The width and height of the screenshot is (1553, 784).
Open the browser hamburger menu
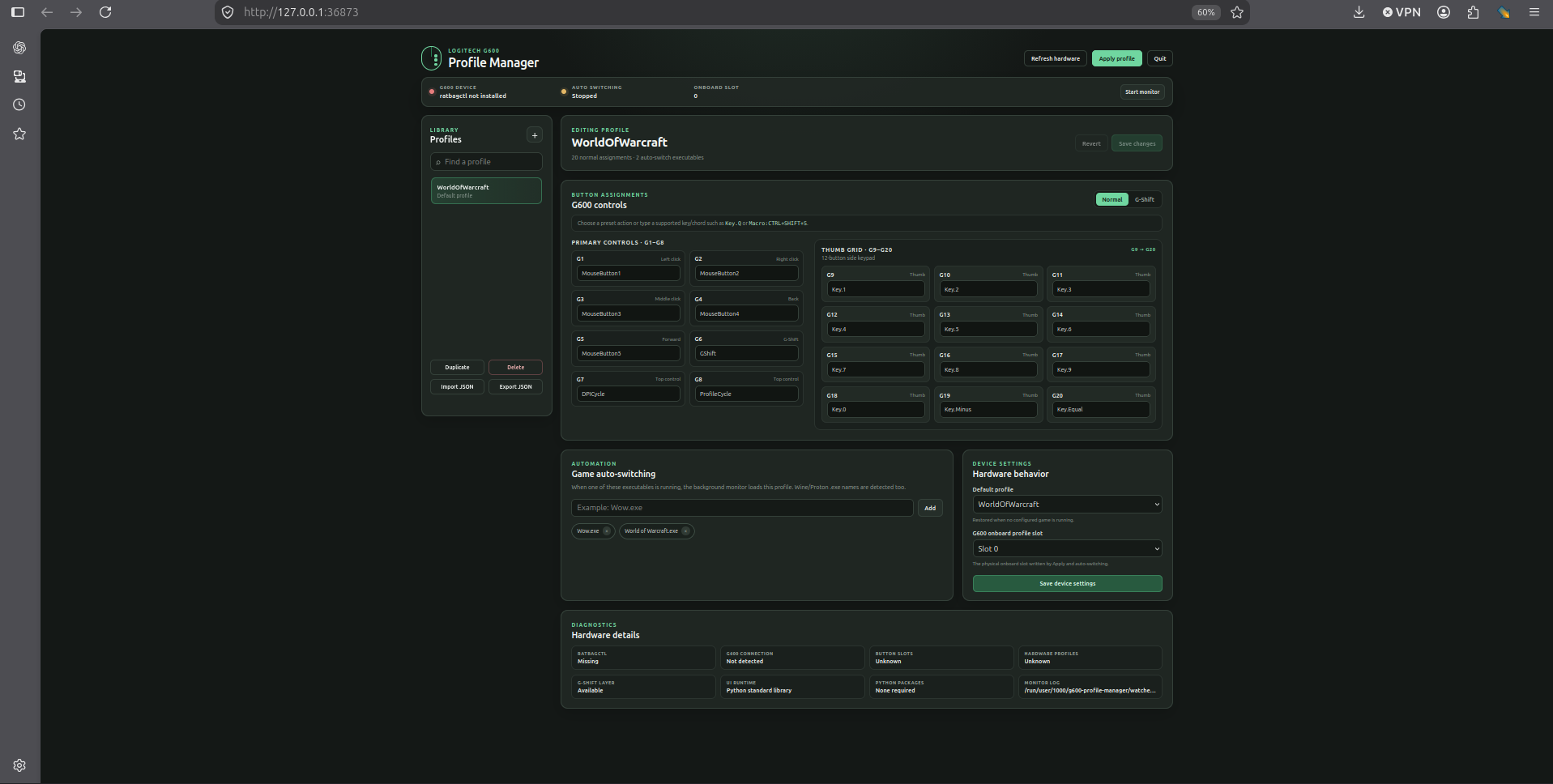1534,12
